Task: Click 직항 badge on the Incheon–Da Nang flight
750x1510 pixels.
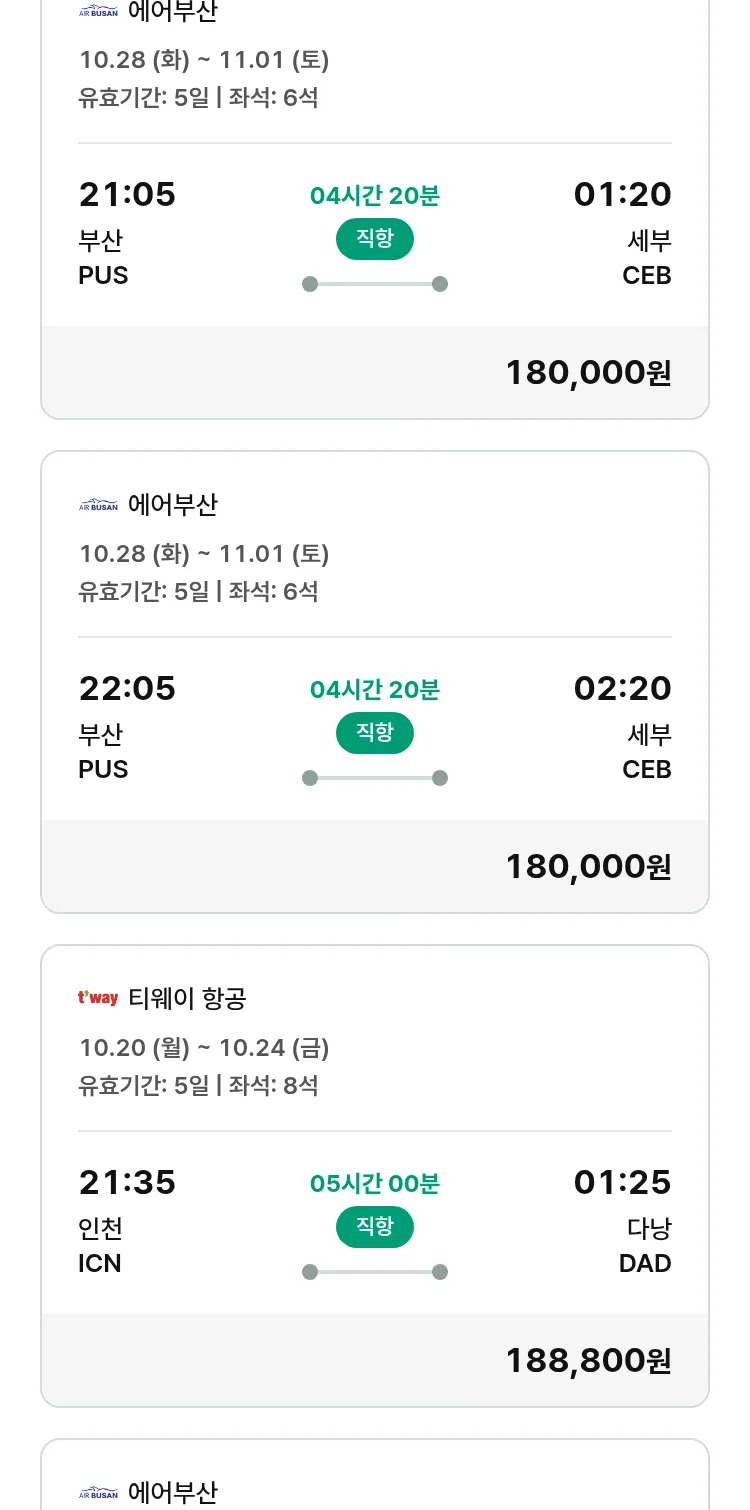Action: pyautogui.click(x=374, y=1227)
